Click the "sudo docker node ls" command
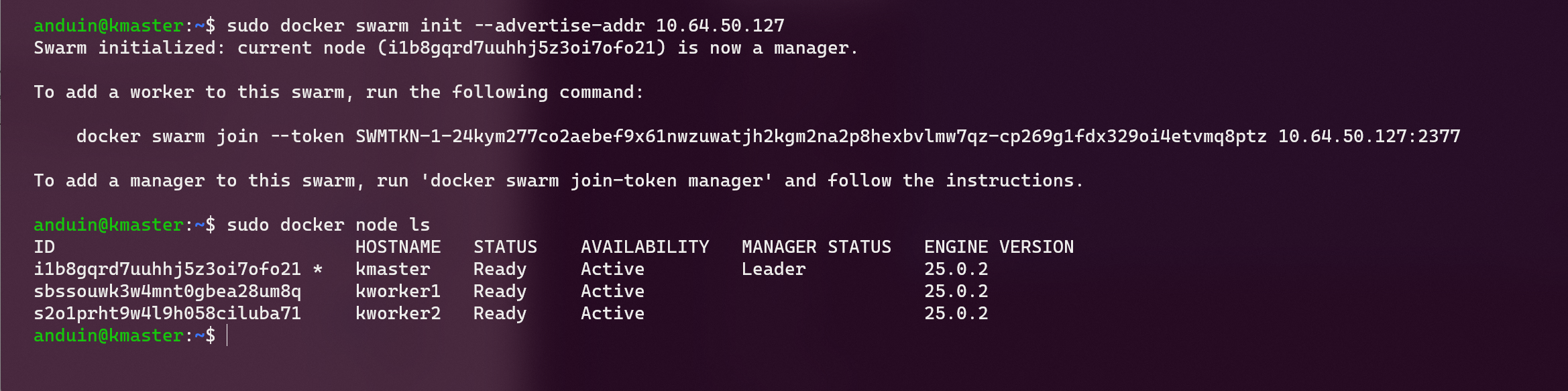Image resolution: width=1568 pixels, height=391 pixels. (x=328, y=225)
